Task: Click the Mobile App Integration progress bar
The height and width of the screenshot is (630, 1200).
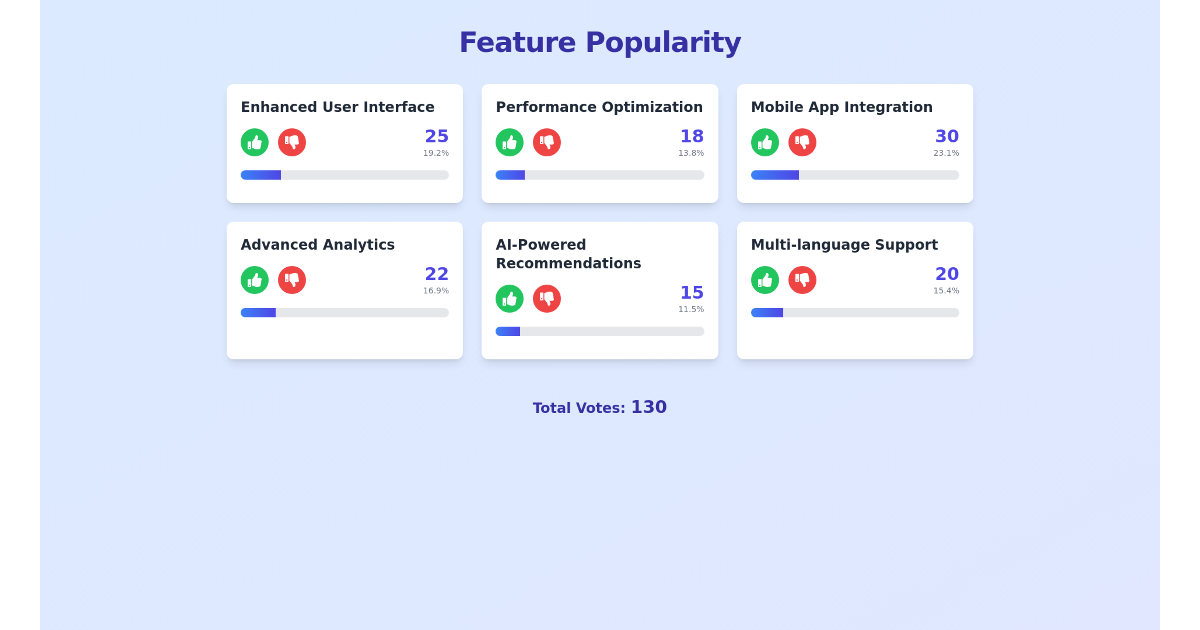Action: tap(855, 174)
